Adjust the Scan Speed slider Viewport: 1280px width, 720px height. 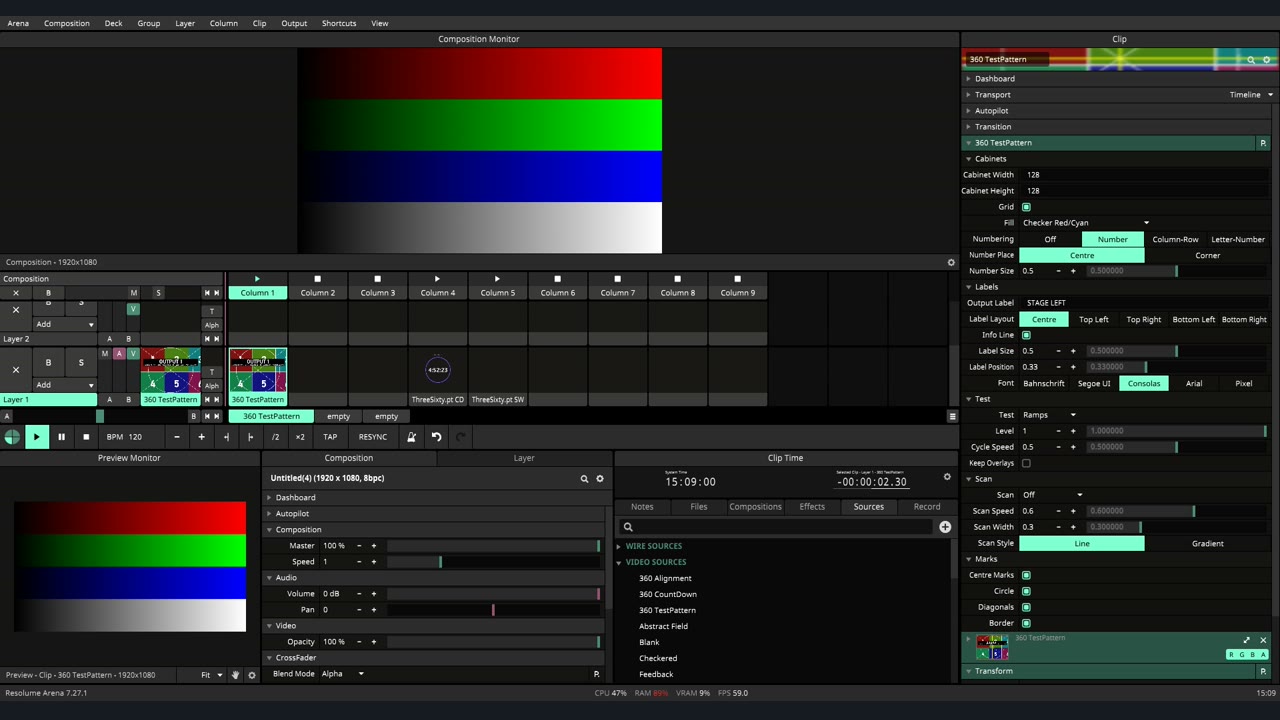click(1176, 511)
